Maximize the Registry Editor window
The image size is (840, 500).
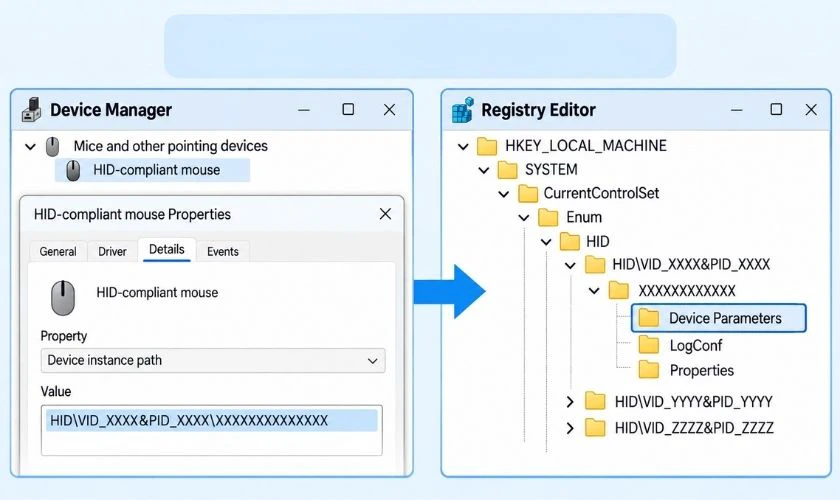pos(776,109)
